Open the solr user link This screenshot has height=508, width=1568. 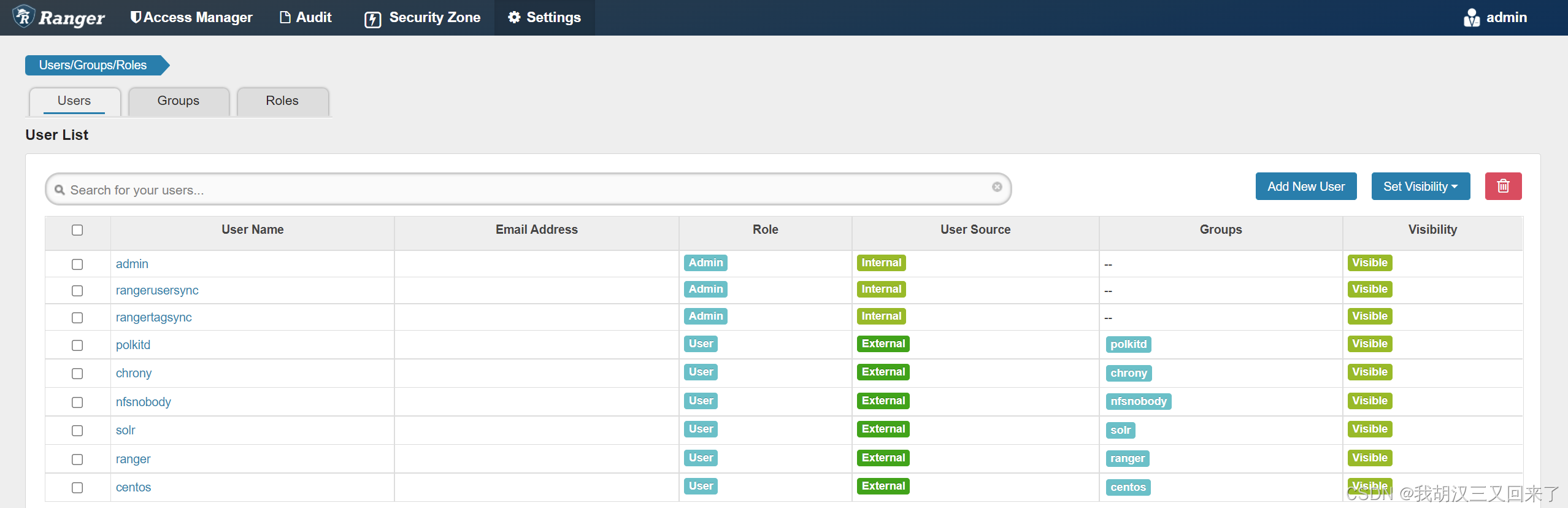[x=125, y=430]
